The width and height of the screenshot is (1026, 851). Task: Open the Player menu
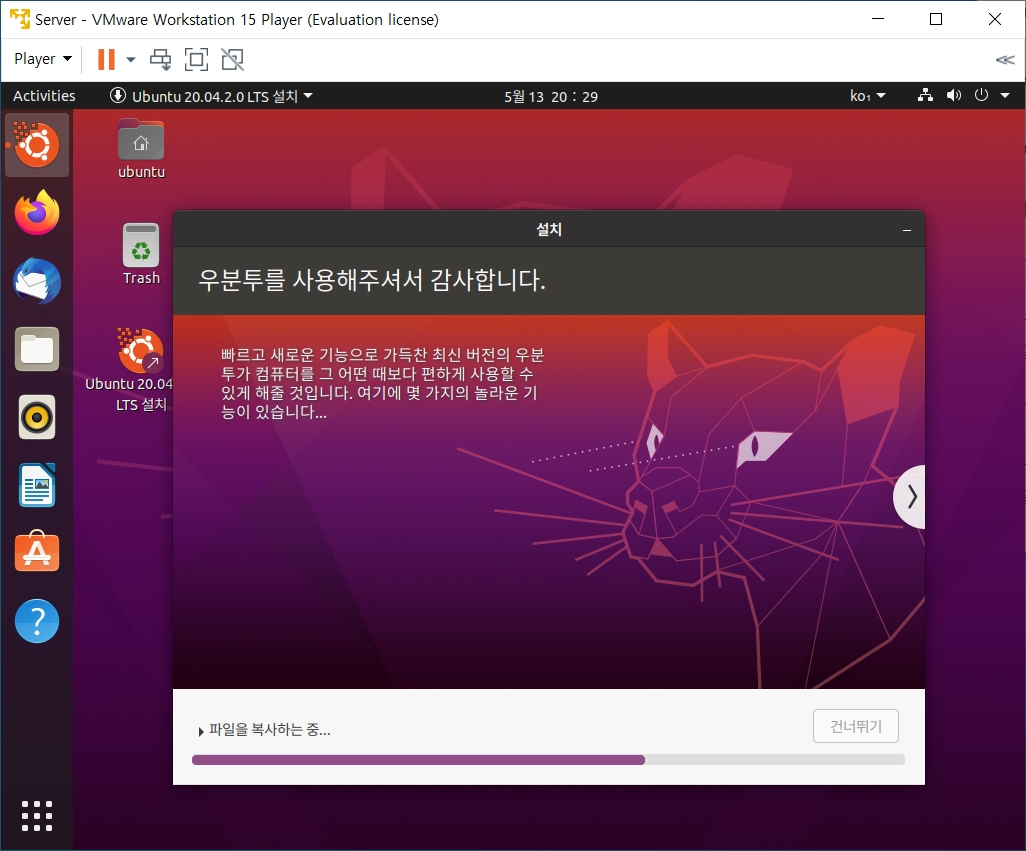click(43, 59)
